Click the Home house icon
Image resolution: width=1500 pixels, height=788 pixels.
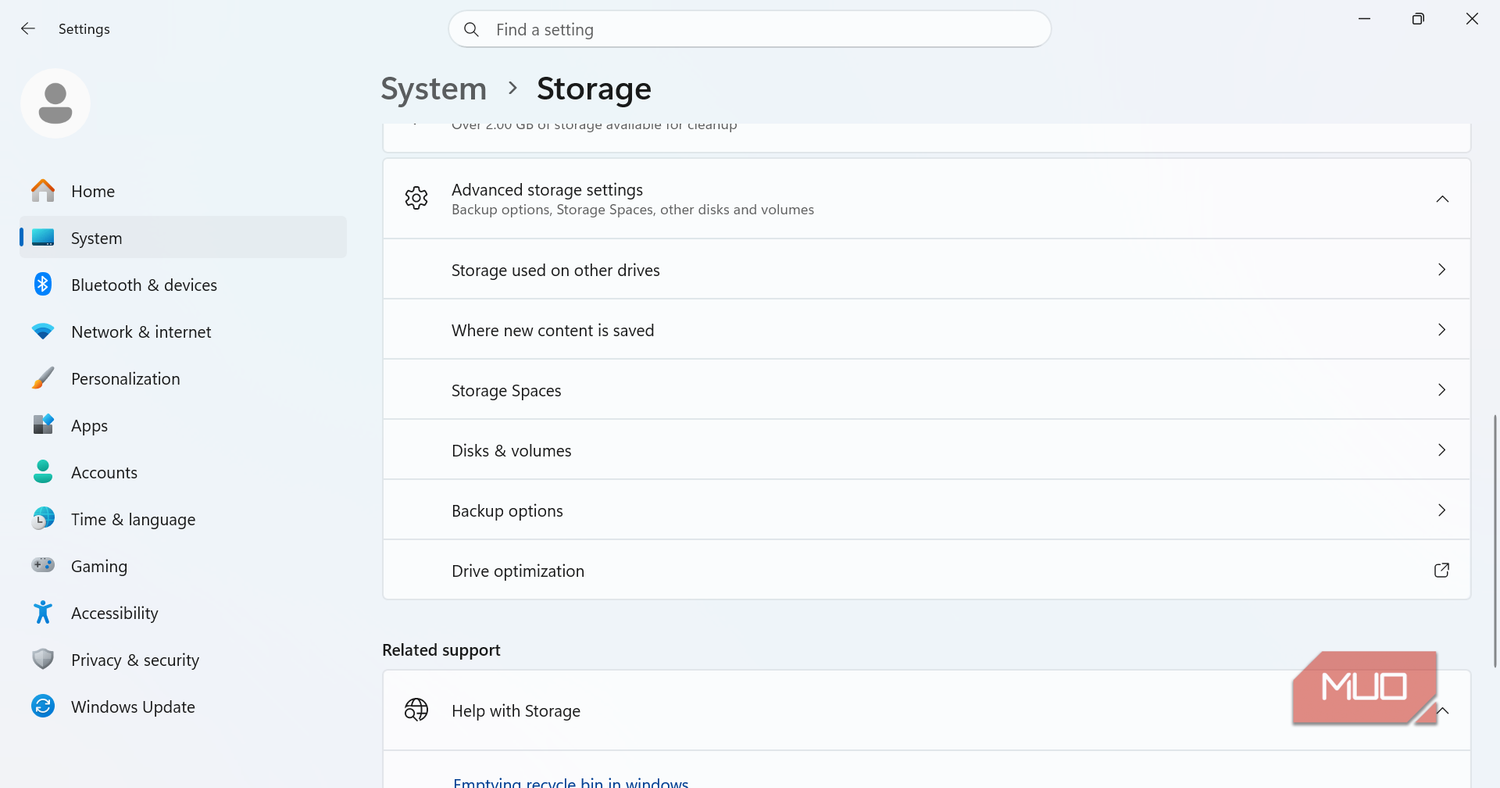pos(43,191)
